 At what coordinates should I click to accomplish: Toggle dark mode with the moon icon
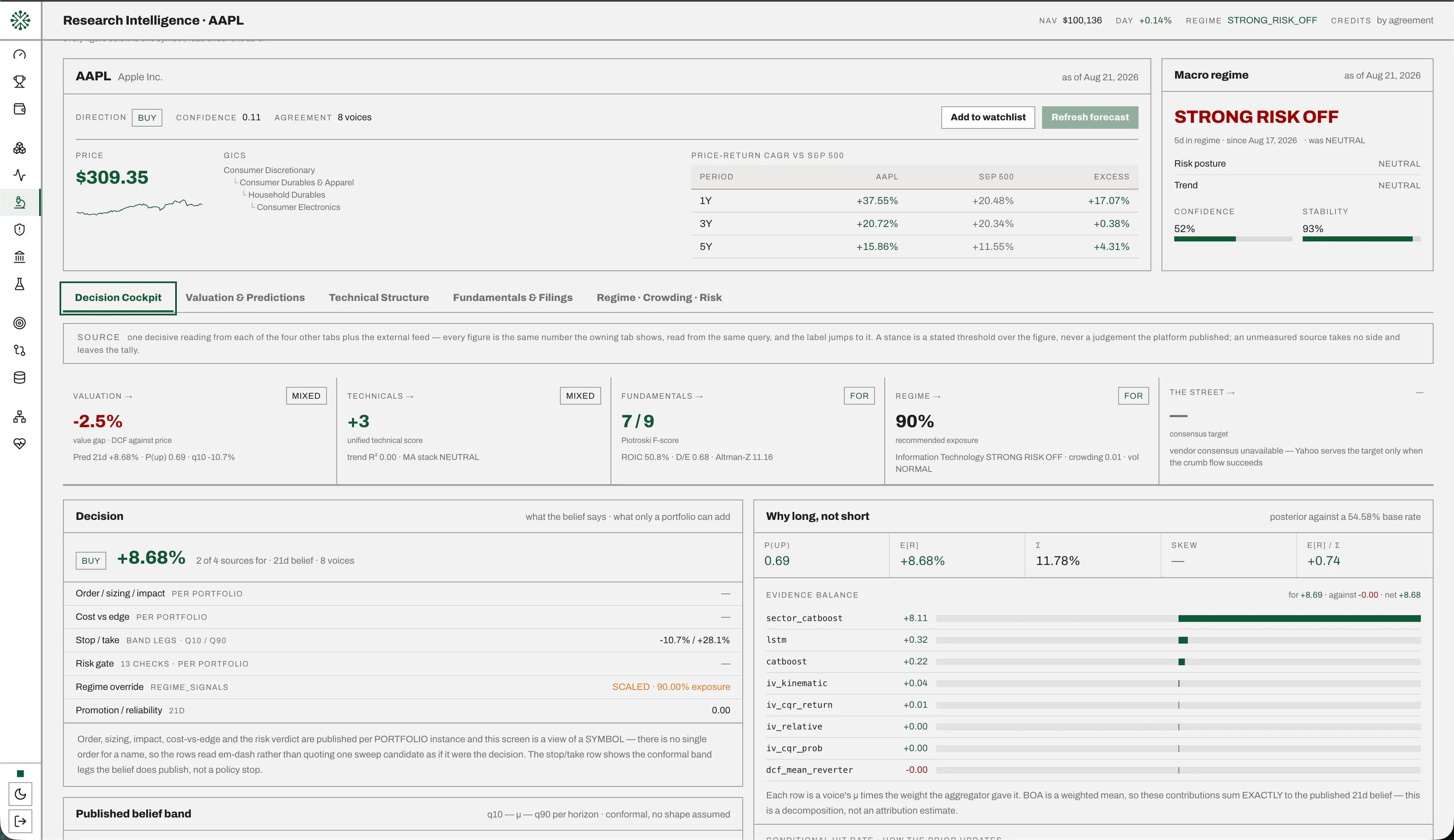[20, 795]
